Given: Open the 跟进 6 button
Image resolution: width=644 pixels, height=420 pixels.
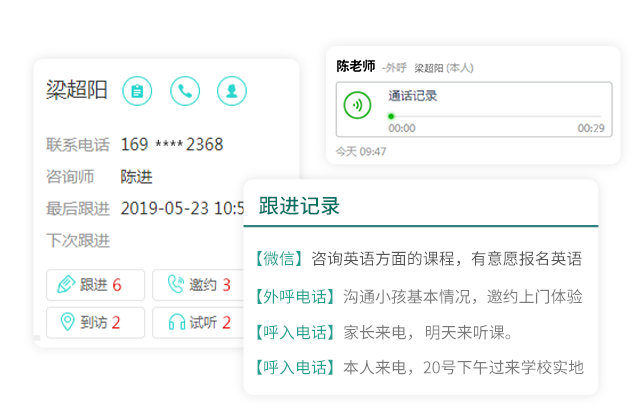Looking at the screenshot, I should click(x=95, y=285).
